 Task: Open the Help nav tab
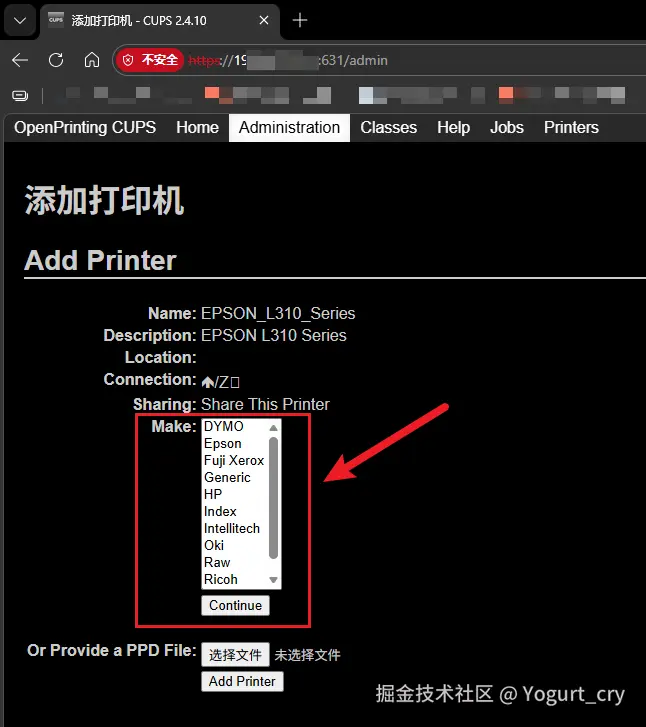click(x=453, y=128)
